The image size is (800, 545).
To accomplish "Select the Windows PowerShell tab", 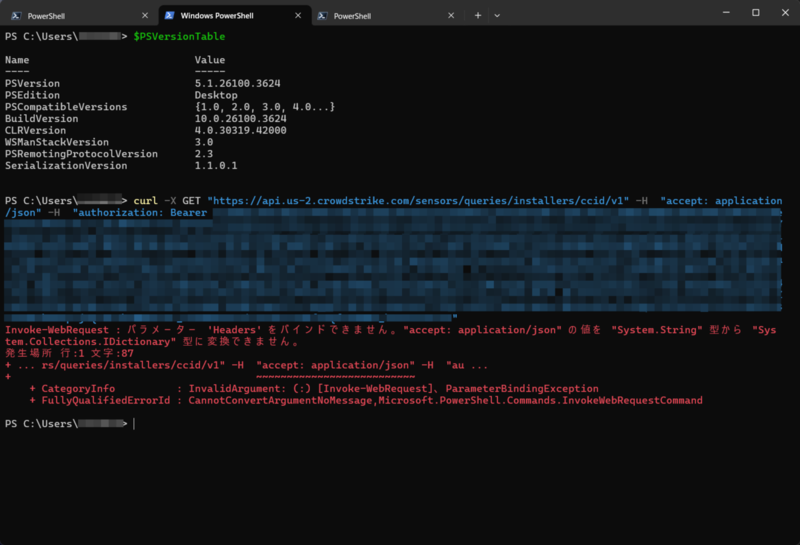I will (235, 15).
